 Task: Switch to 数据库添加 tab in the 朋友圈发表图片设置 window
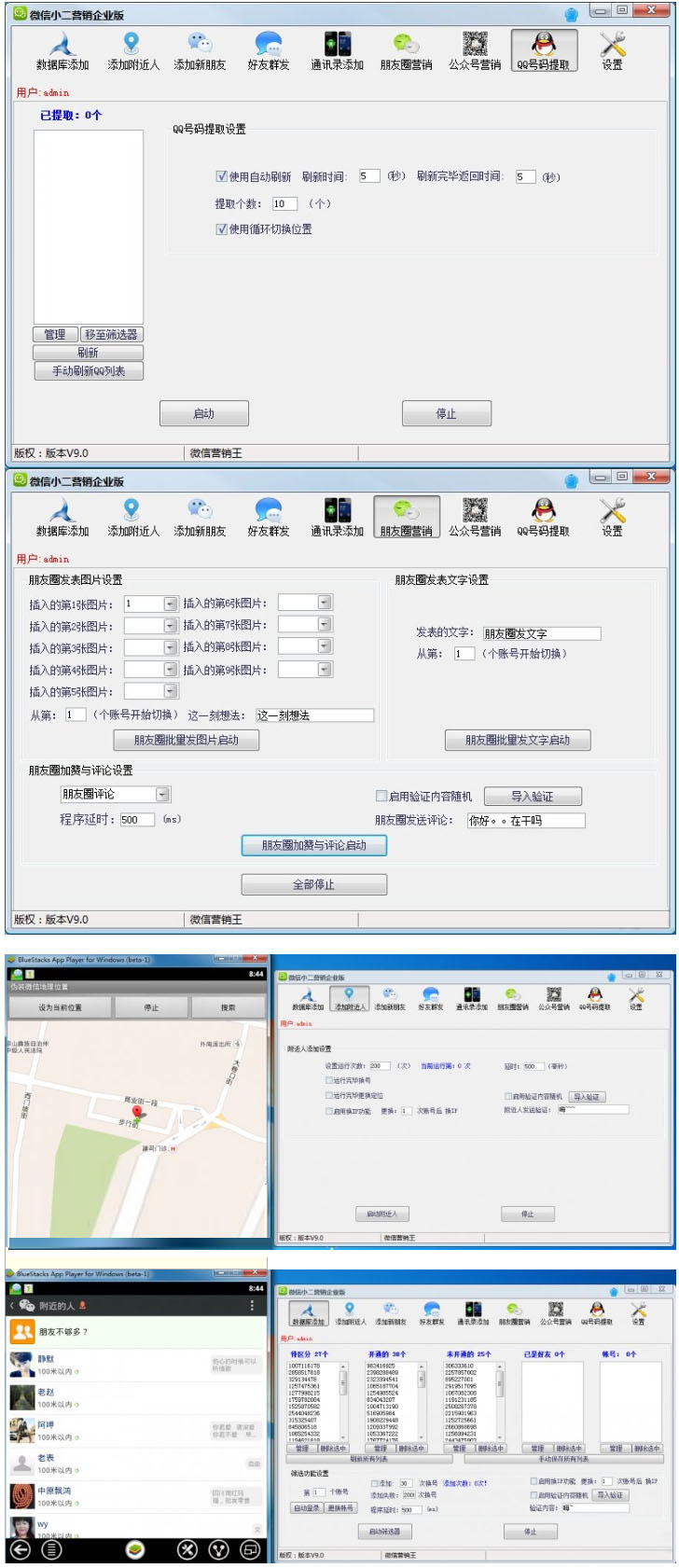[x=62, y=517]
